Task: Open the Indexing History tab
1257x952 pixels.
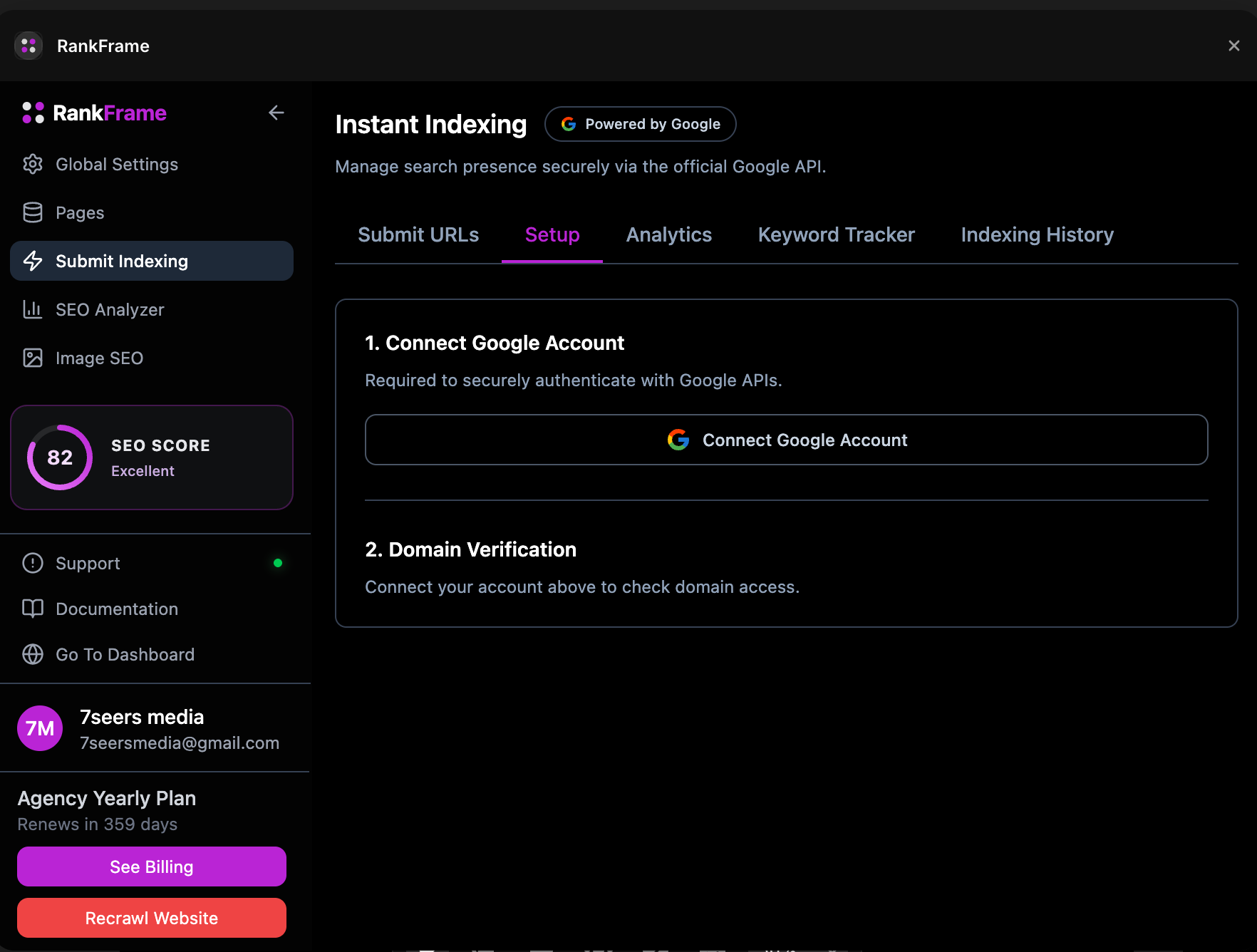Action: [1037, 235]
